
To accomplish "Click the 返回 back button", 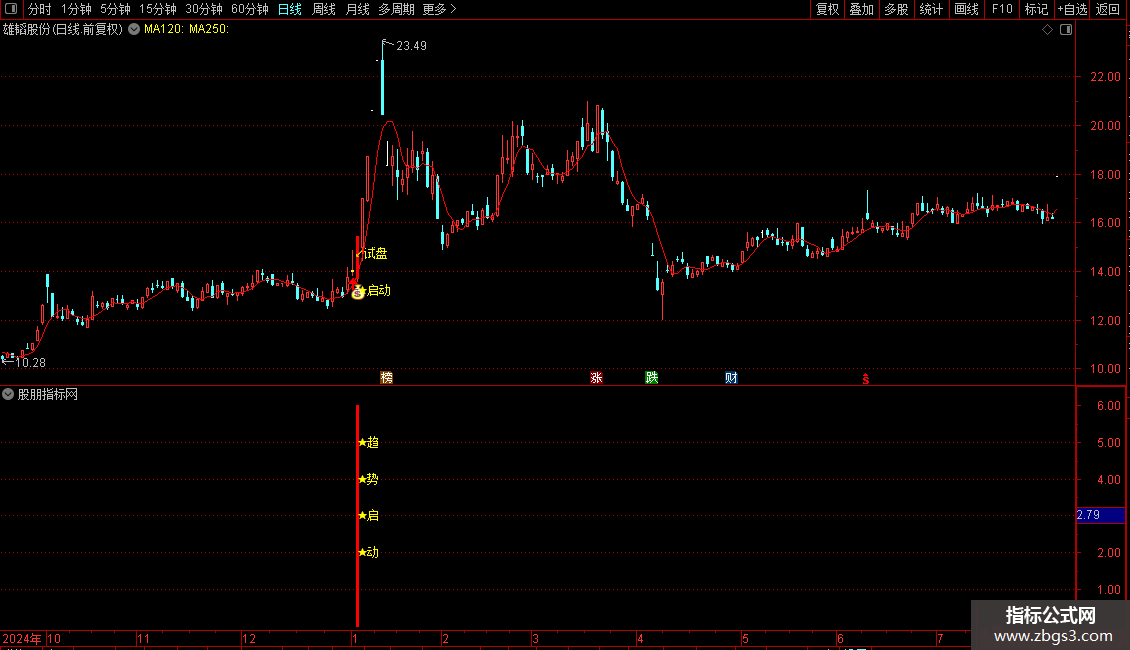I will [x=1108, y=9].
